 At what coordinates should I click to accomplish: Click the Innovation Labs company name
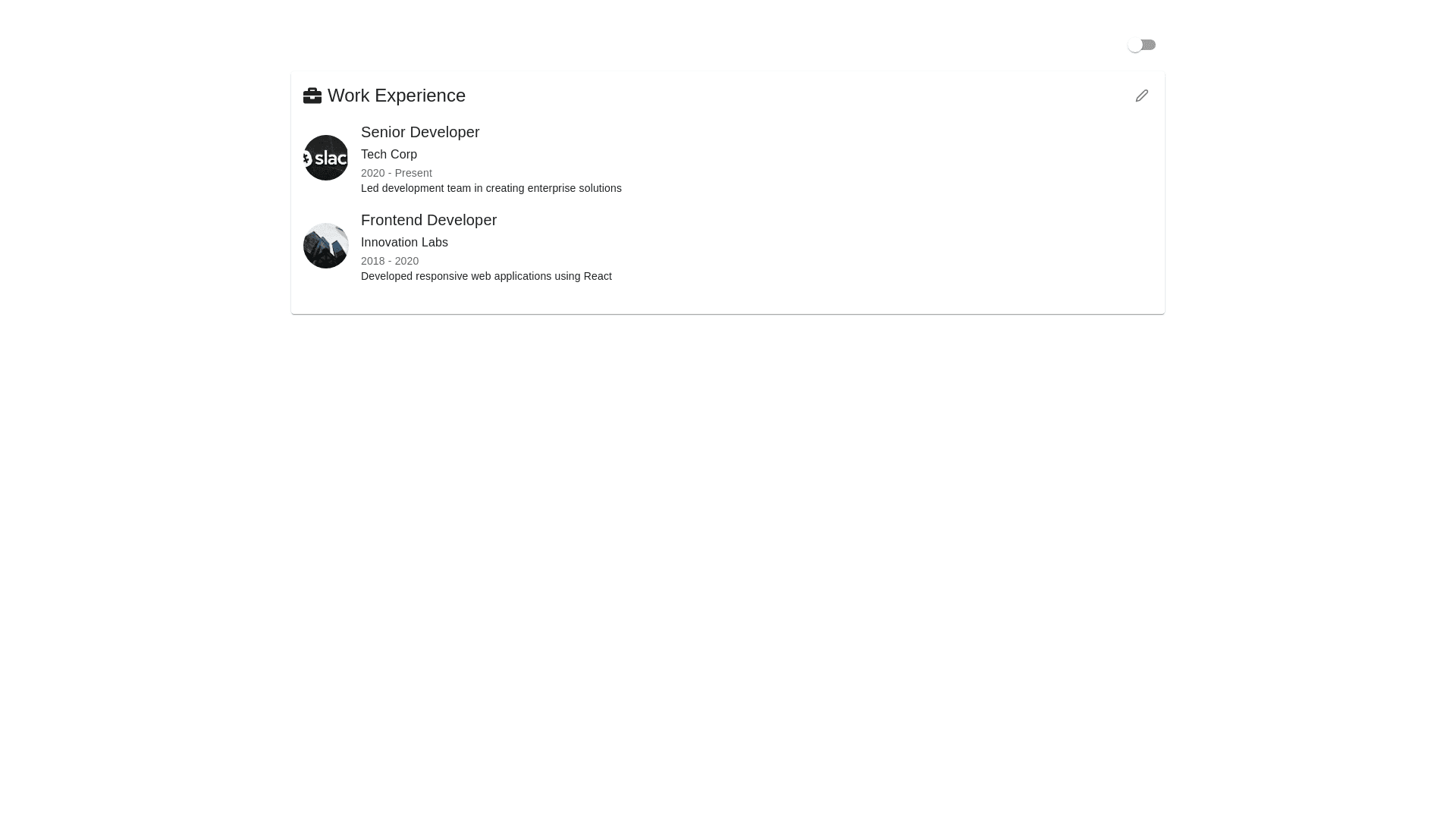(x=404, y=243)
